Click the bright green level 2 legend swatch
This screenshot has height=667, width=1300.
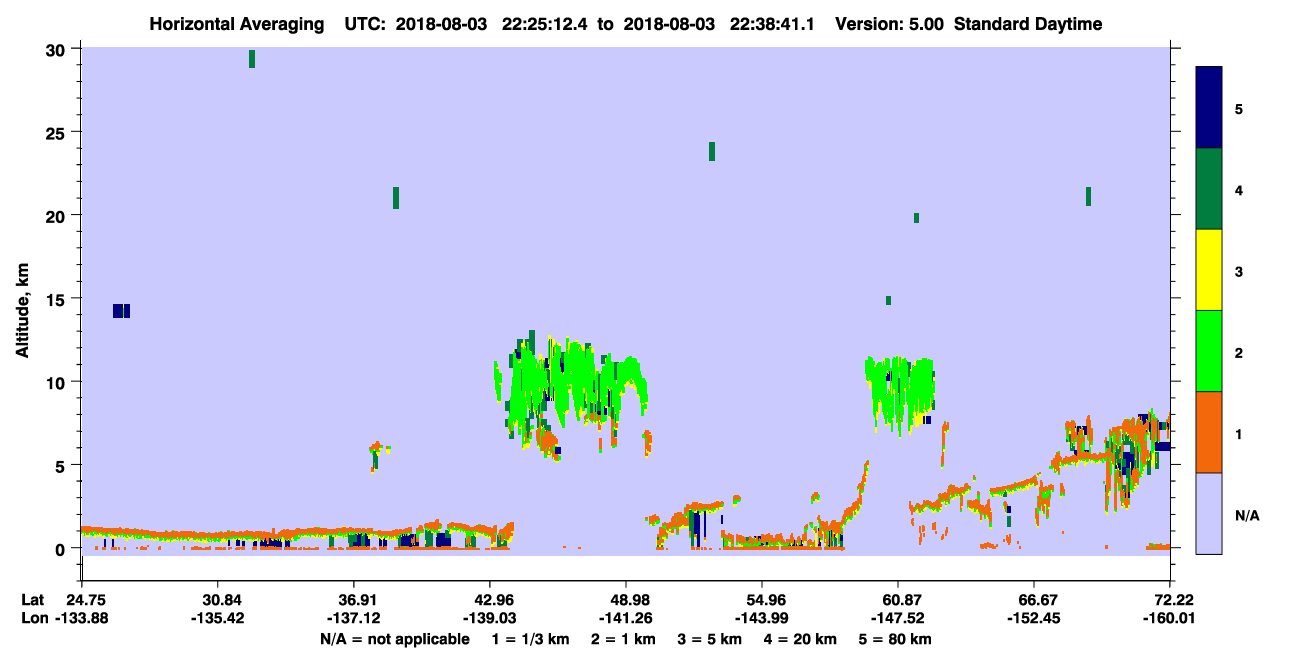[1209, 351]
